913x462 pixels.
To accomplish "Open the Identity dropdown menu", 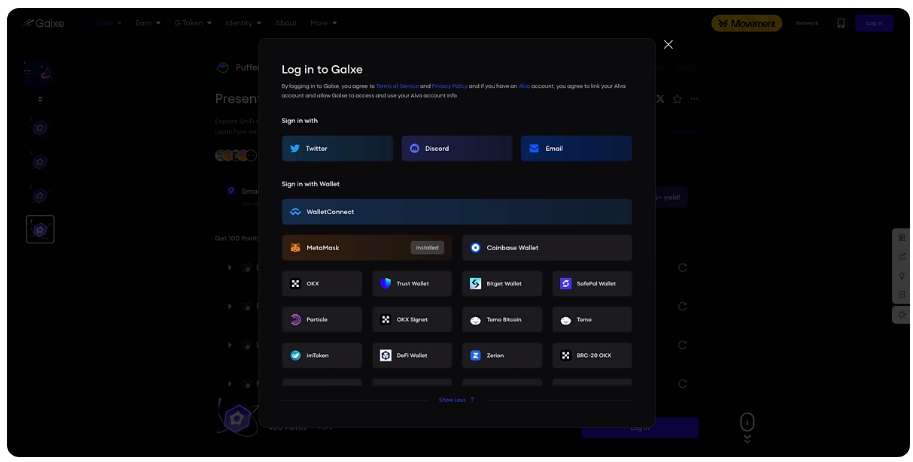I will tap(243, 23).
